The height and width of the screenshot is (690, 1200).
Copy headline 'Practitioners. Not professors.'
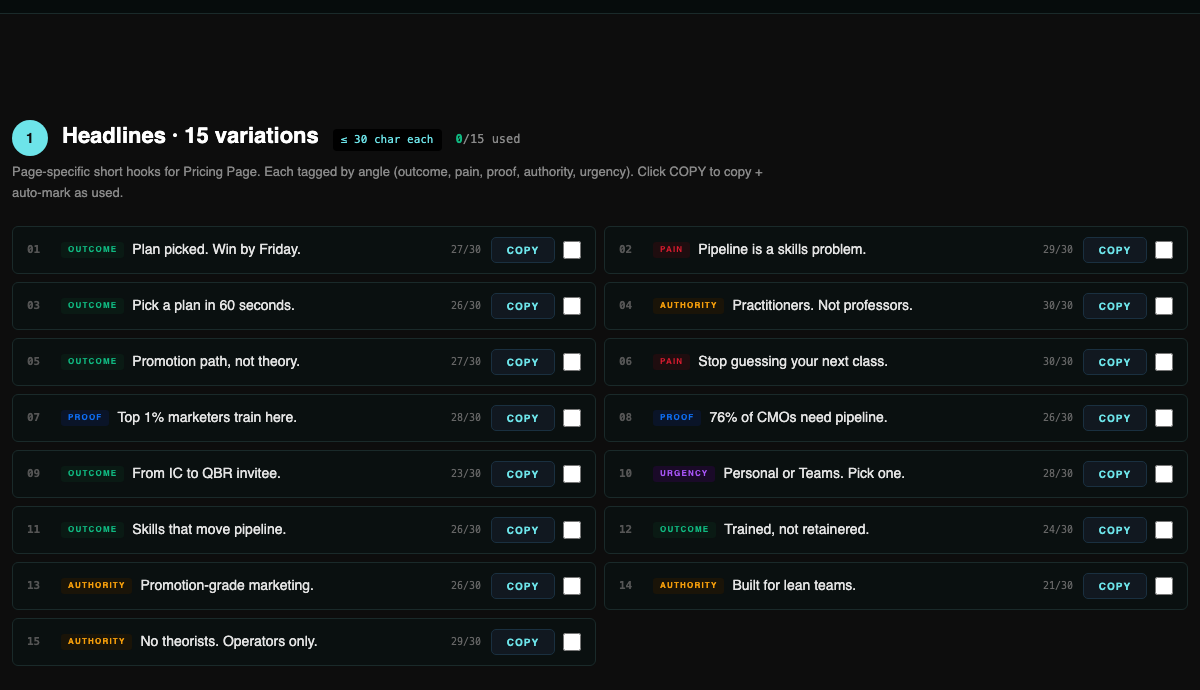(1114, 306)
